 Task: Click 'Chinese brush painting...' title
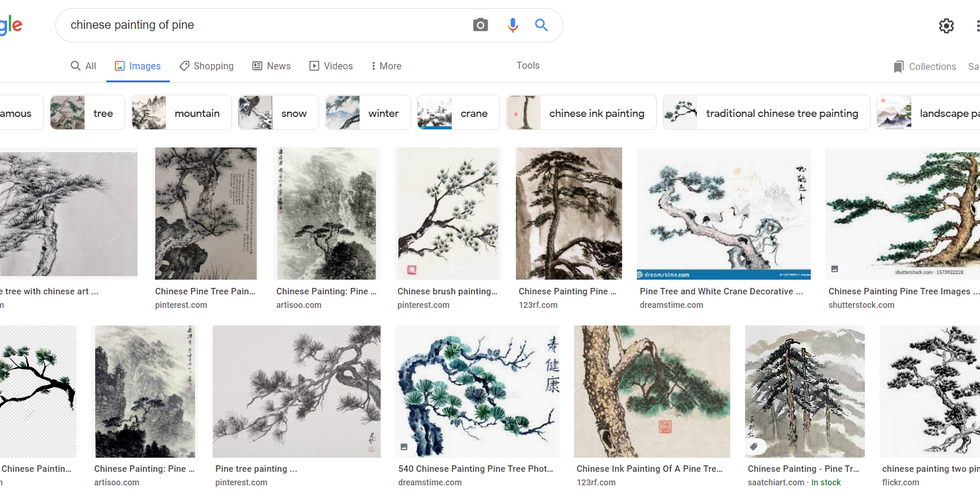click(x=448, y=291)
